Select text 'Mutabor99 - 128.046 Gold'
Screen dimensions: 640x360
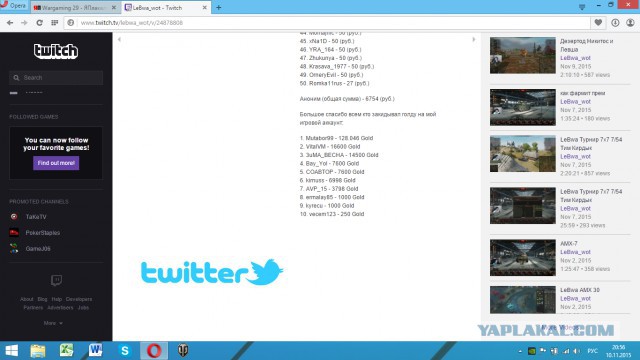point(339,138)
